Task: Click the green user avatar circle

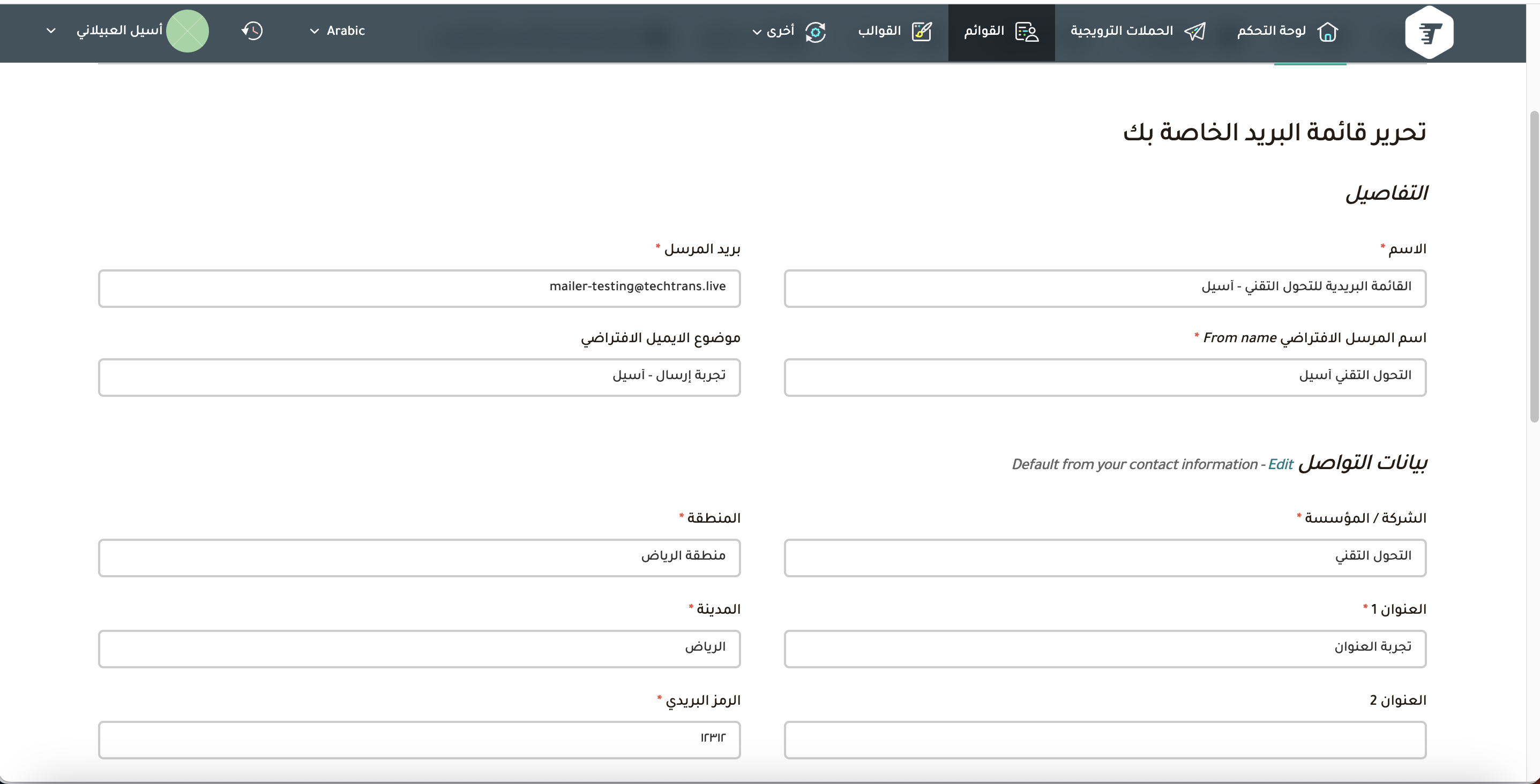Action: [187, 31]
